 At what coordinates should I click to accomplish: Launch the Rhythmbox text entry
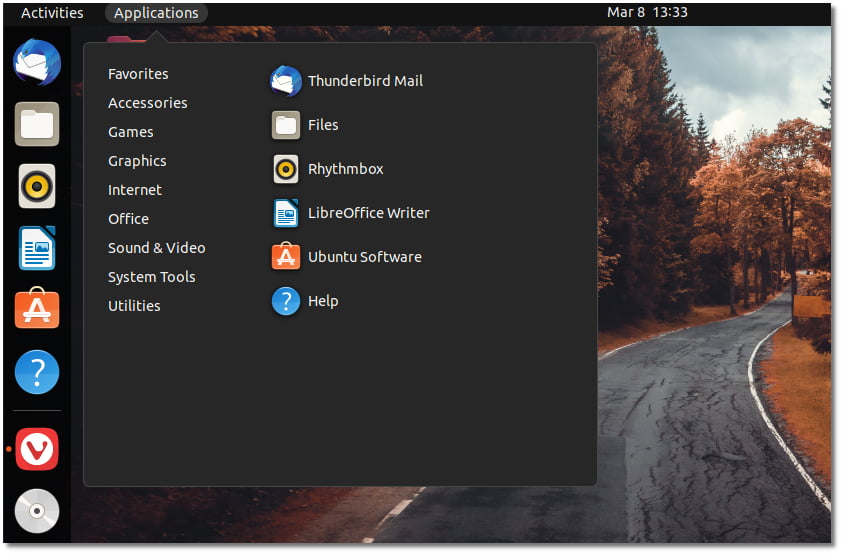(x=346, y=169)
